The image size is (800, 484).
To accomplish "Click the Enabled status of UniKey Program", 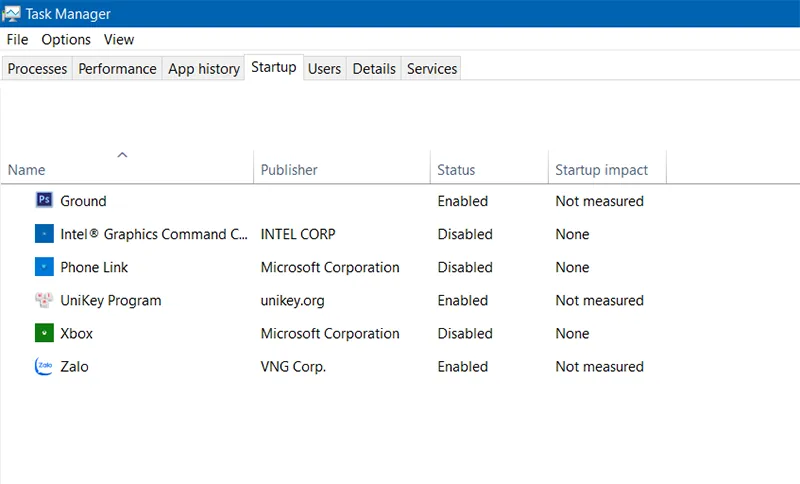I will pyautogui.click(x=463, y=300).
